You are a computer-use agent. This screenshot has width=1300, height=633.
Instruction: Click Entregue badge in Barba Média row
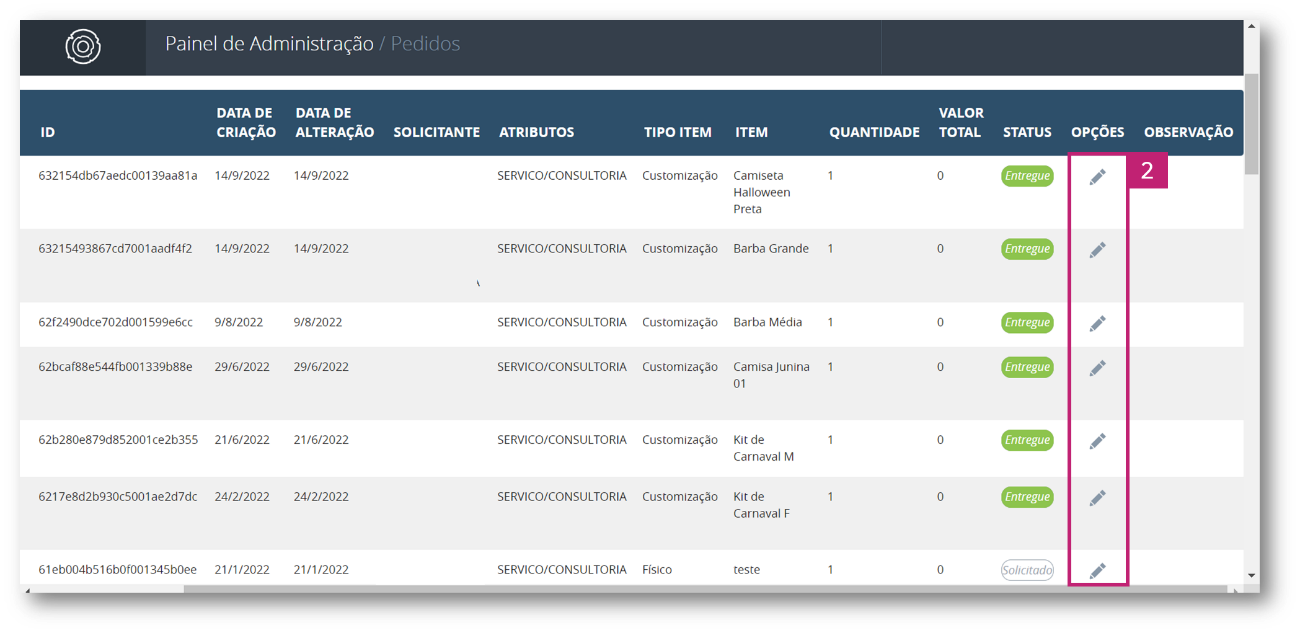(1027, 323)
